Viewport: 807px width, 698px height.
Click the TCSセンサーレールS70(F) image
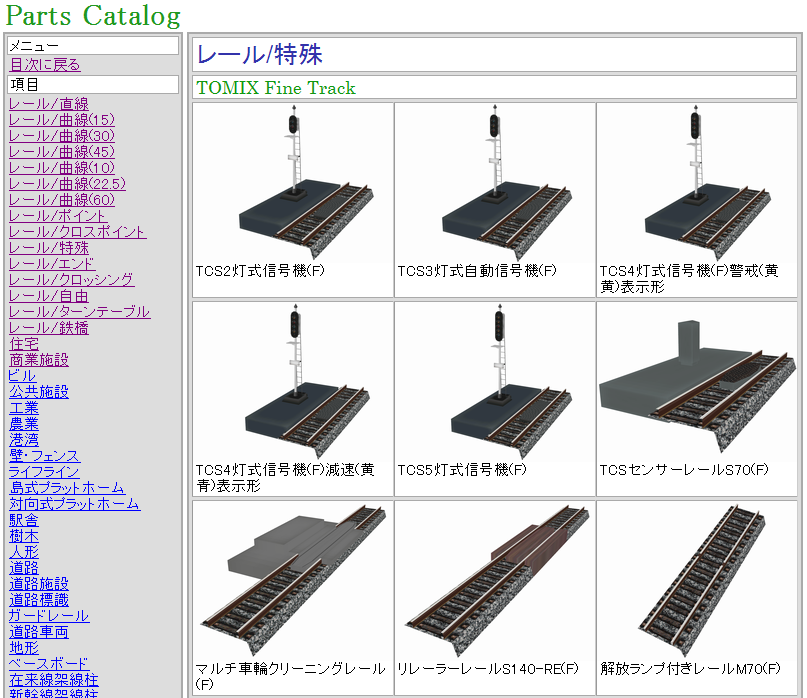point(696,382)
